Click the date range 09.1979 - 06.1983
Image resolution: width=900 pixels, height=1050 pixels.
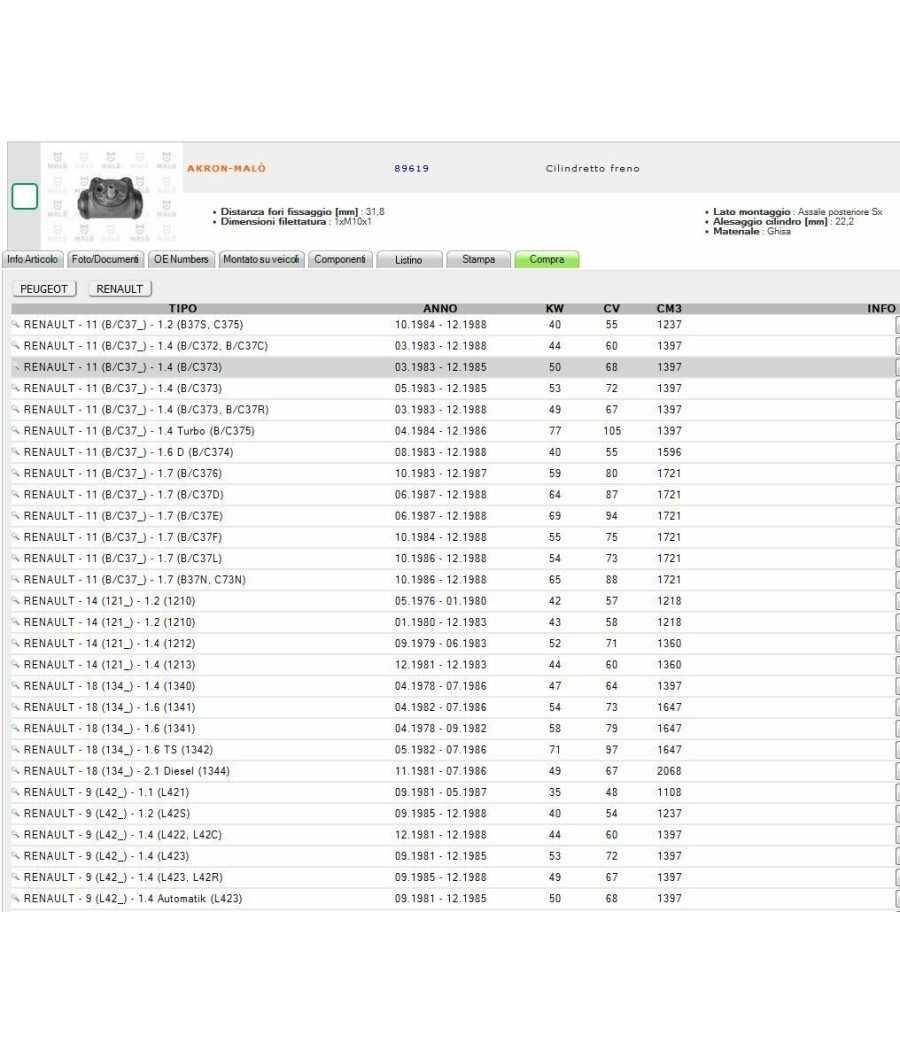point(441,643)
